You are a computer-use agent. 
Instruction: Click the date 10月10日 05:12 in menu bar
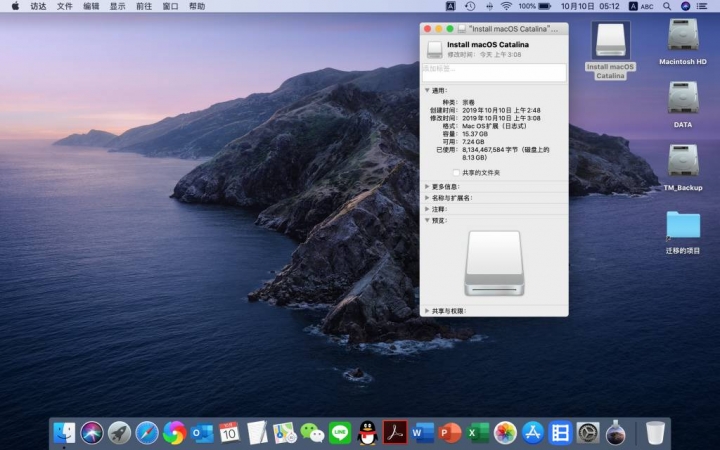click(x=590, y=6)
